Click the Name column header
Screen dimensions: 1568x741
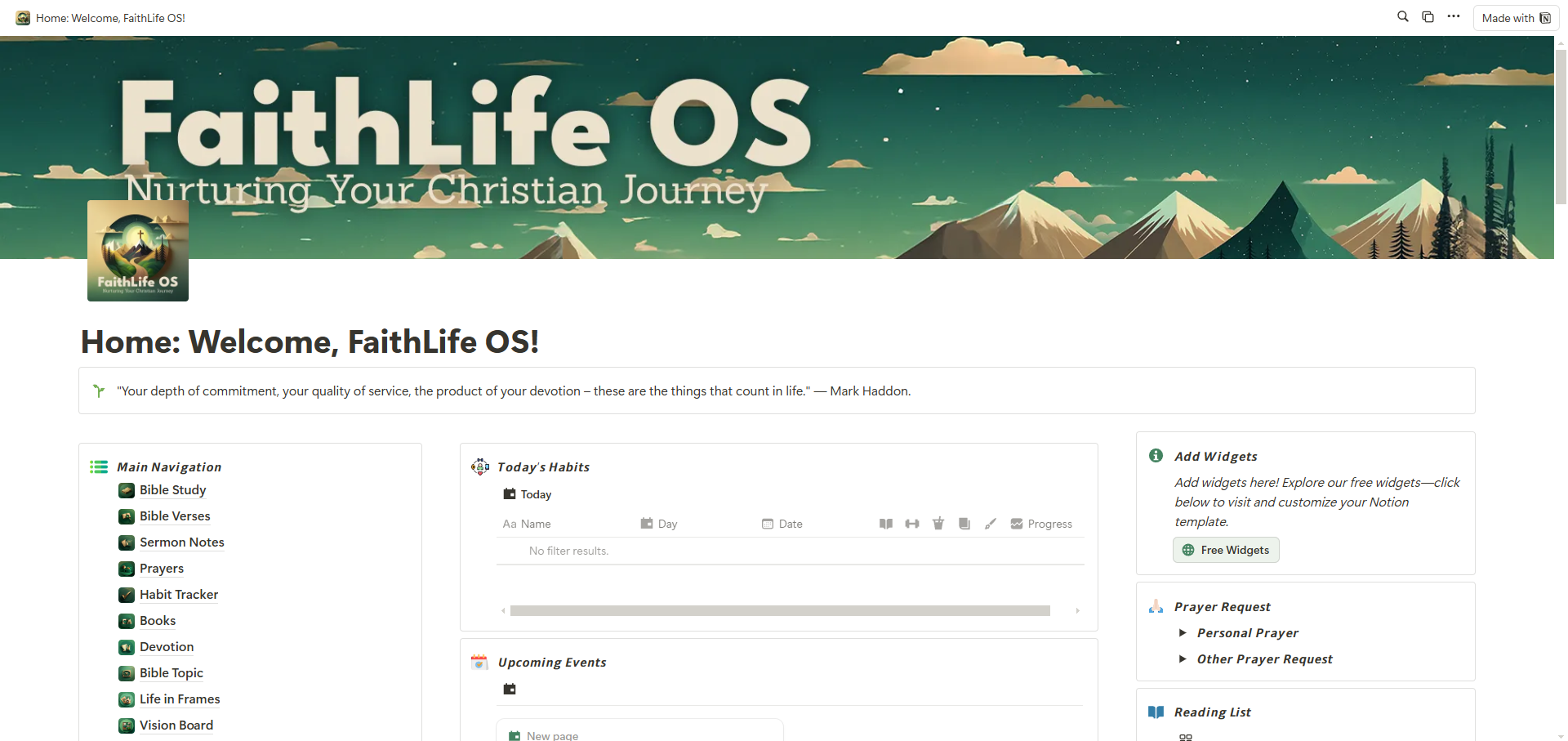527,524
